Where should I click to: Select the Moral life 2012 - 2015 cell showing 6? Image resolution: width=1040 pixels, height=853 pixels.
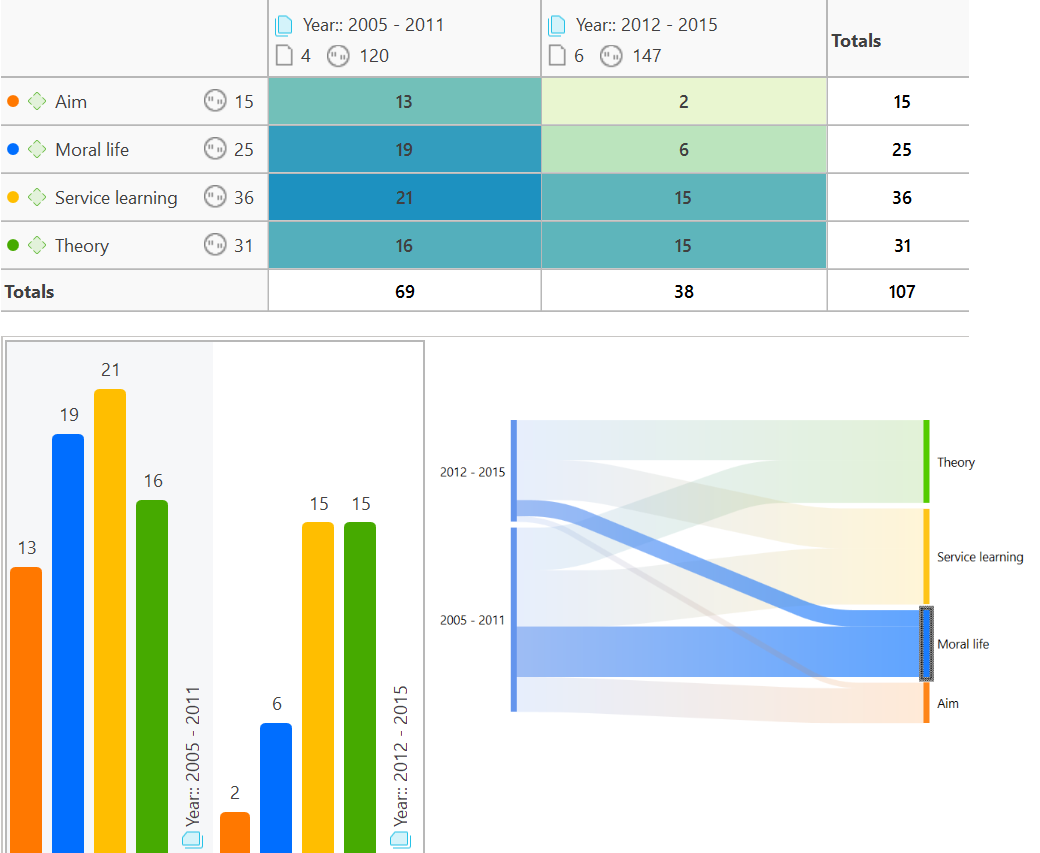(x=683, y=149)
